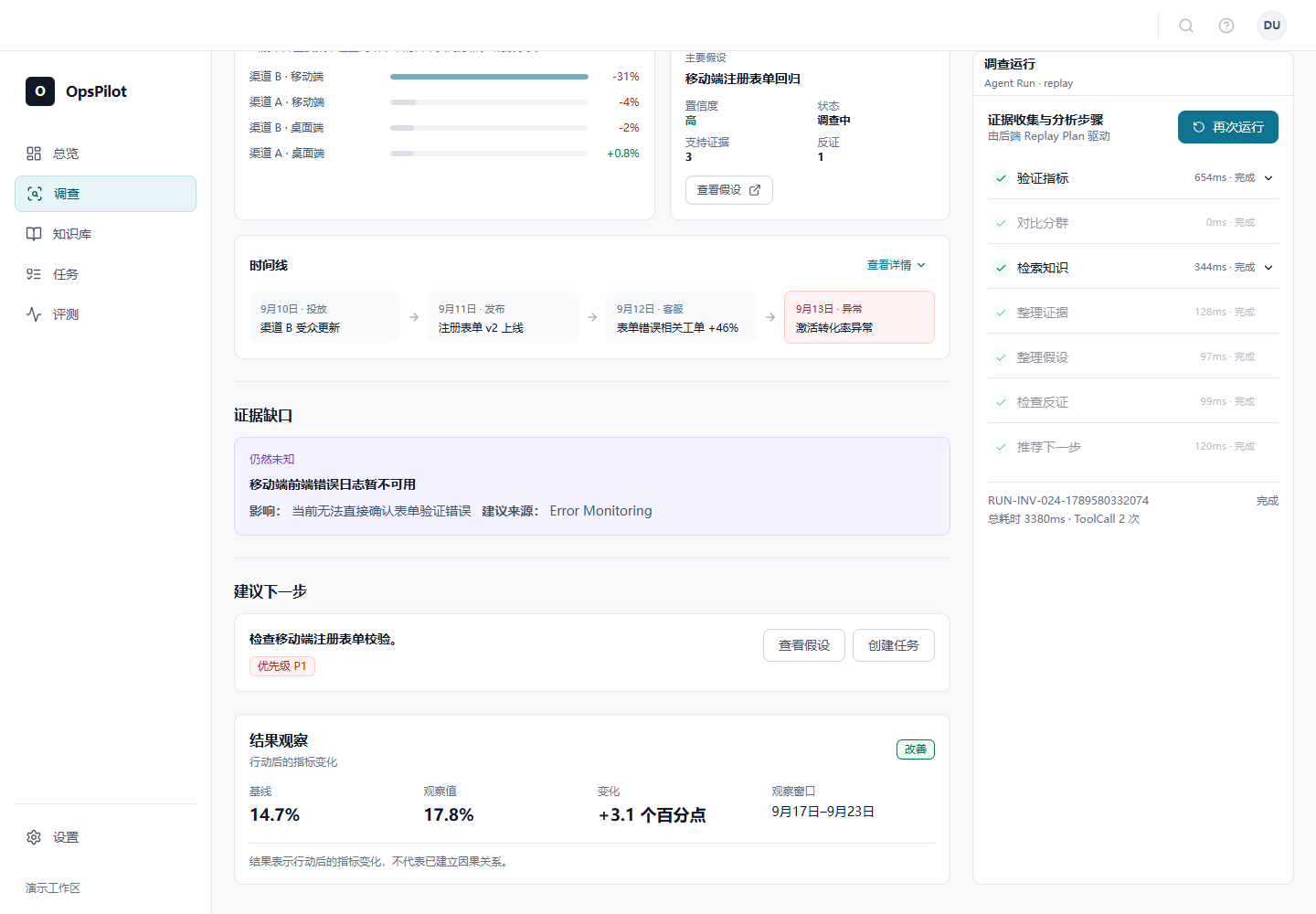Click run ID RUN-INV-024-1789580332074

coord(1068,501)
